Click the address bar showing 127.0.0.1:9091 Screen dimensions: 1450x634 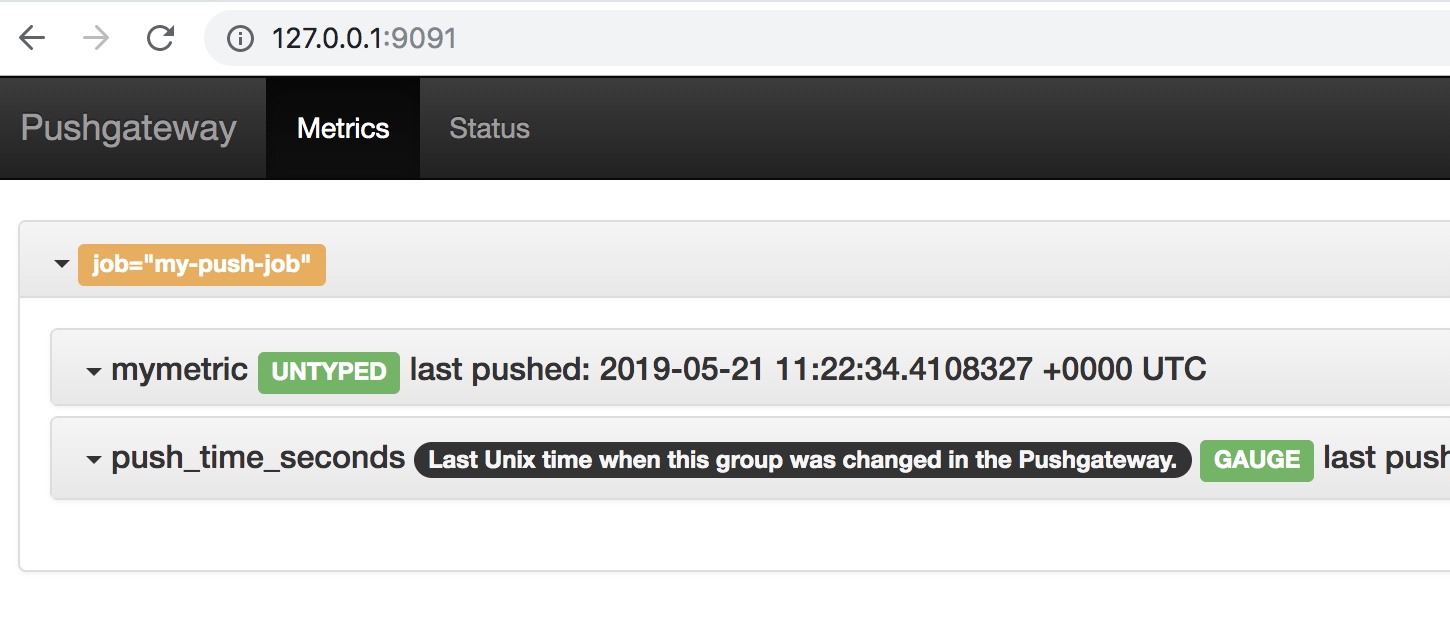tap(827, 38)
